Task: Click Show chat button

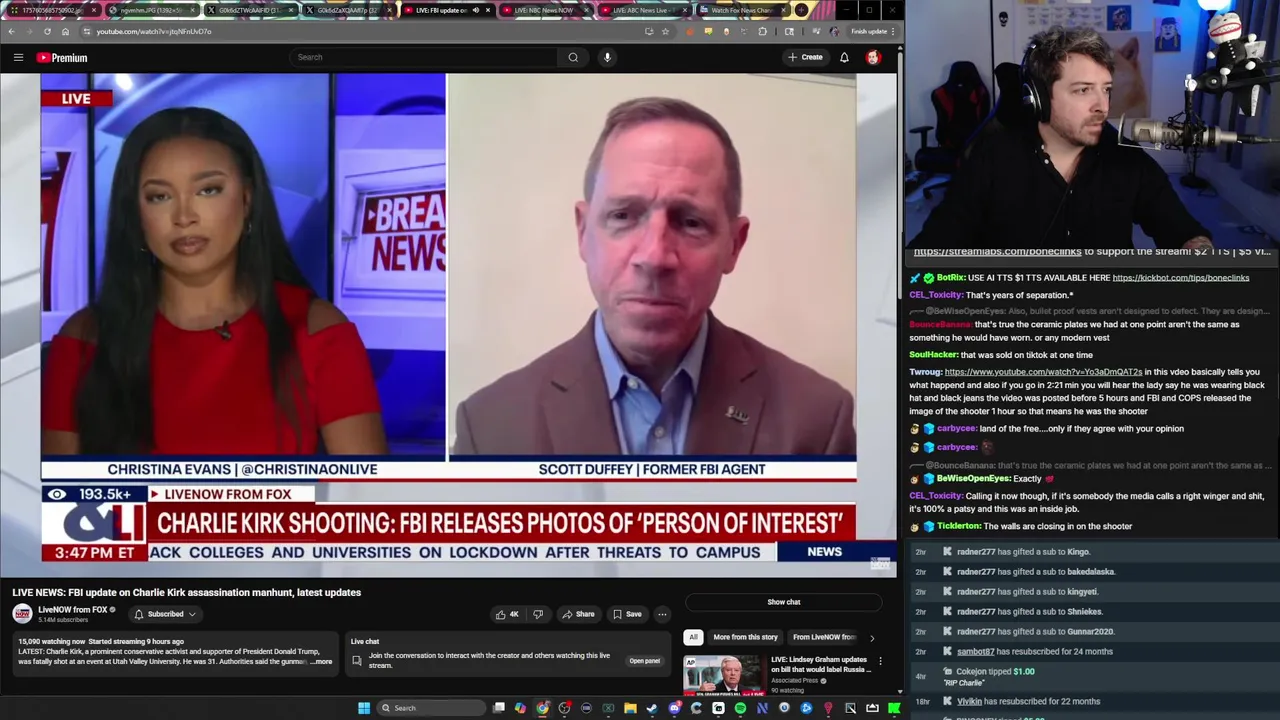Action: coord(784,602)
